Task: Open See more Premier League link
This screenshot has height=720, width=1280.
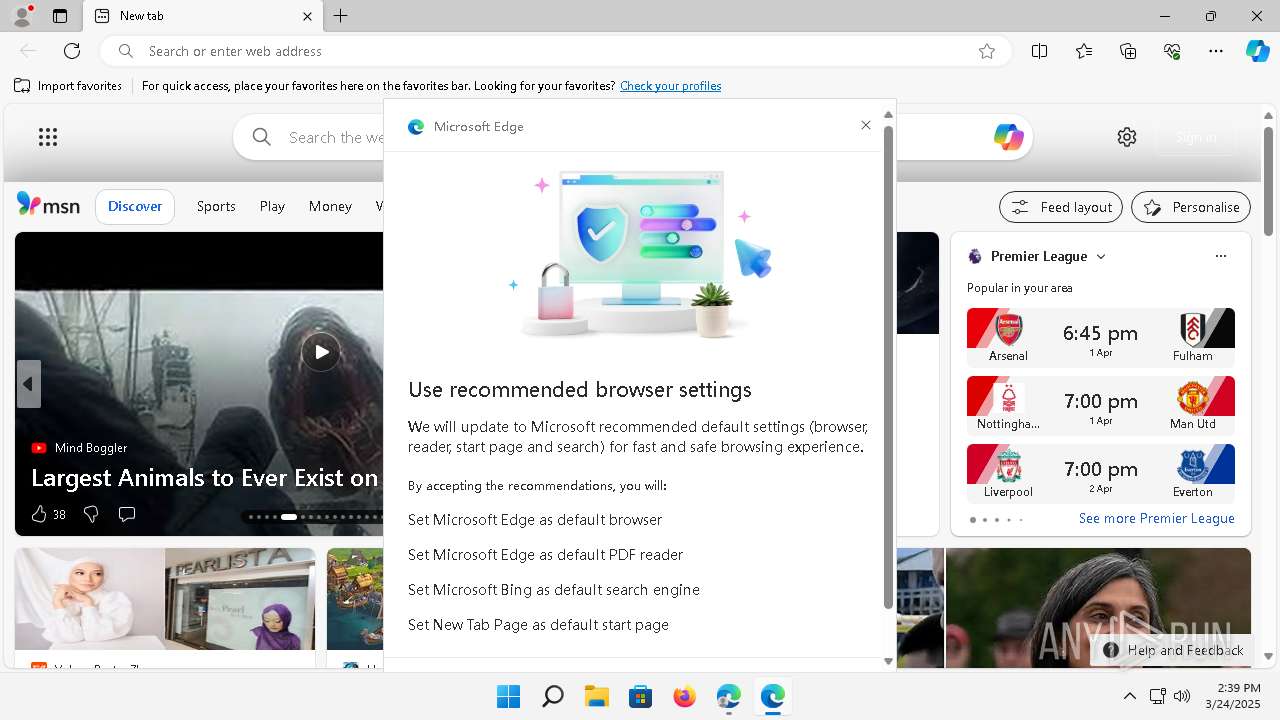Action: point(1157,518)
